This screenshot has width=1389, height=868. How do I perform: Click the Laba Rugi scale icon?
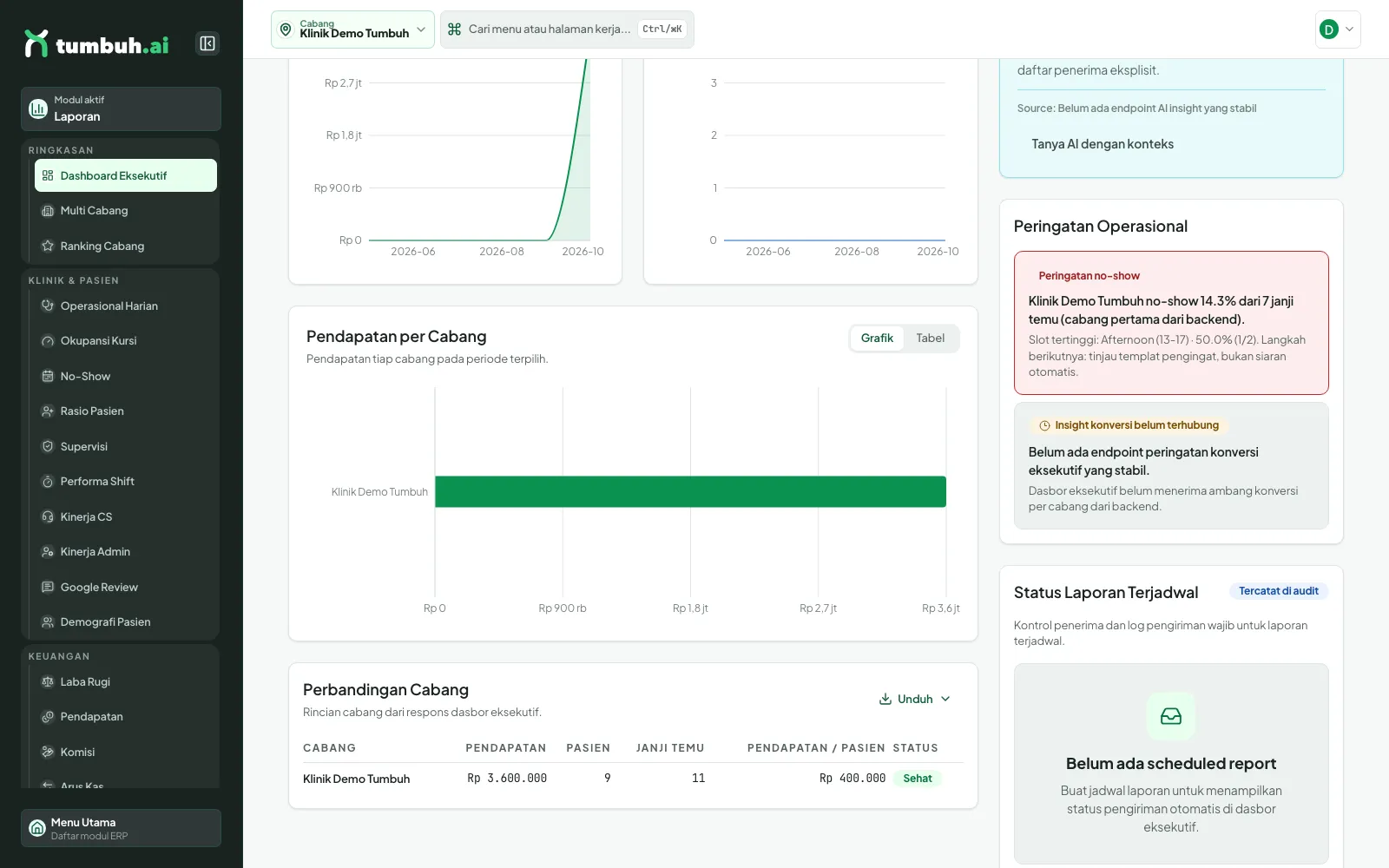click(48, 681)
